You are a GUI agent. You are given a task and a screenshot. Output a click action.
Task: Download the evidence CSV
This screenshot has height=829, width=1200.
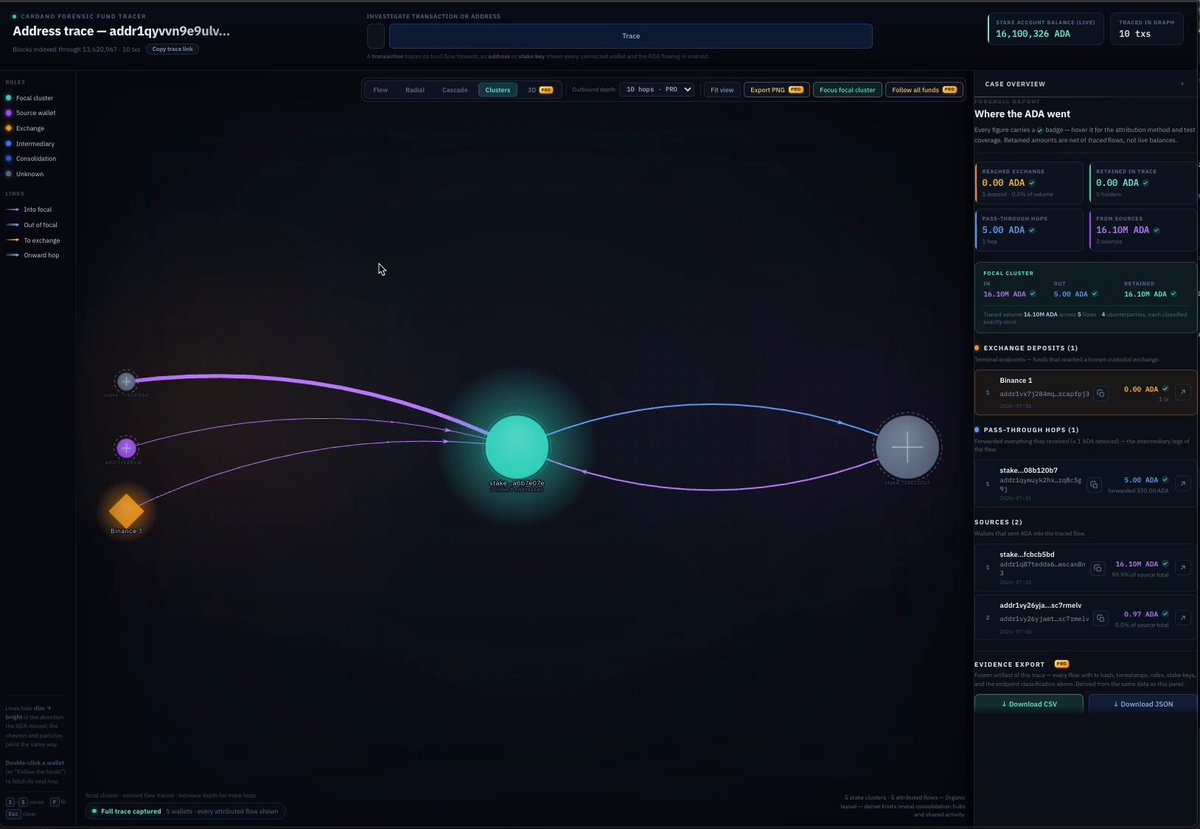pos(1029,704)
